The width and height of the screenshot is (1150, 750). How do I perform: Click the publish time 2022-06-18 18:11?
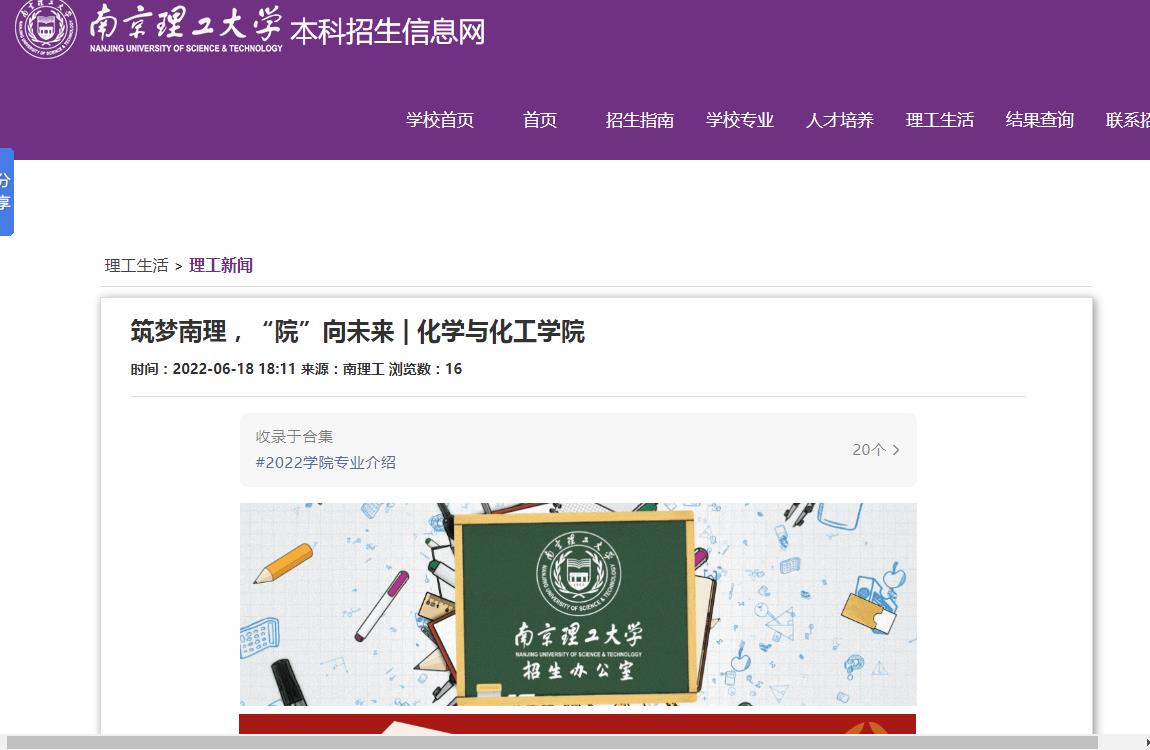tap(234, 369)
